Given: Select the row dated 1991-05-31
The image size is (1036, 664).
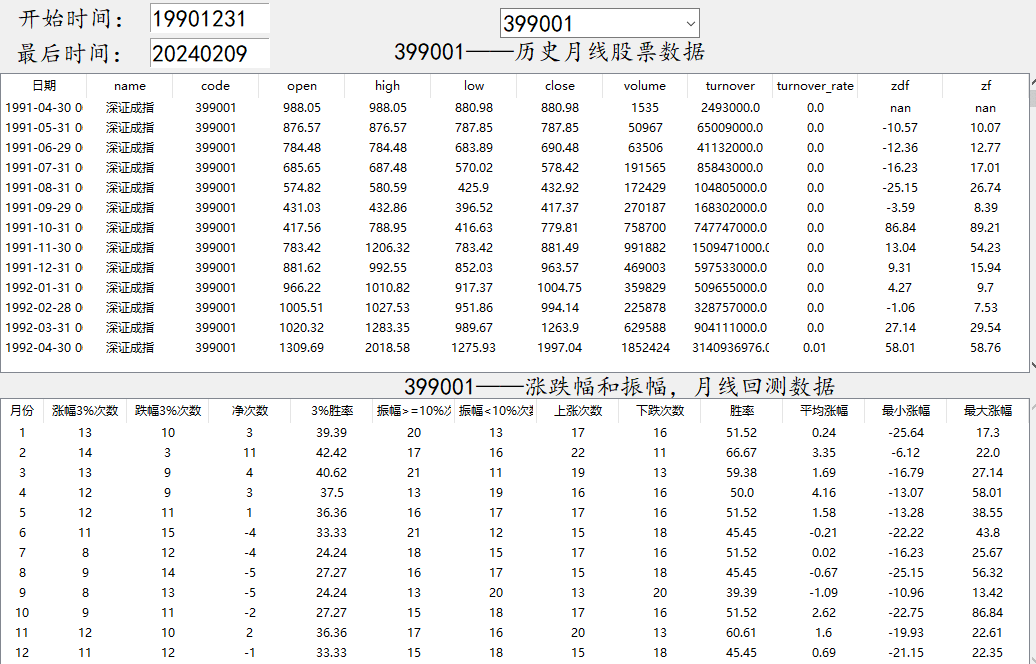Looking at the screenshot, I should click(515, 128).
